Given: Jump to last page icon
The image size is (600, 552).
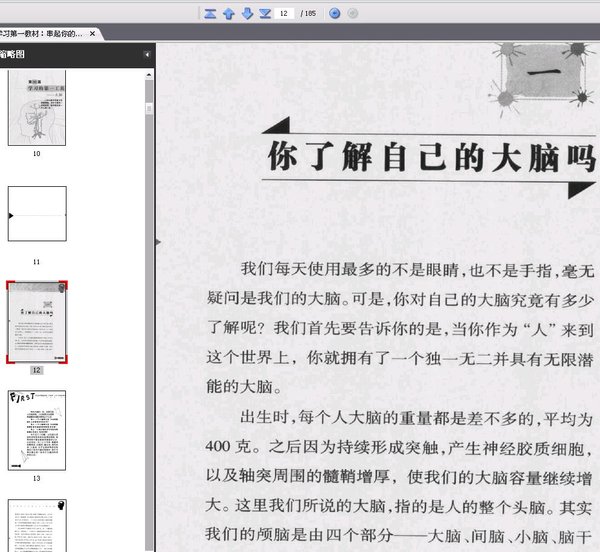Looking at the screenshot, I should 265,14.
